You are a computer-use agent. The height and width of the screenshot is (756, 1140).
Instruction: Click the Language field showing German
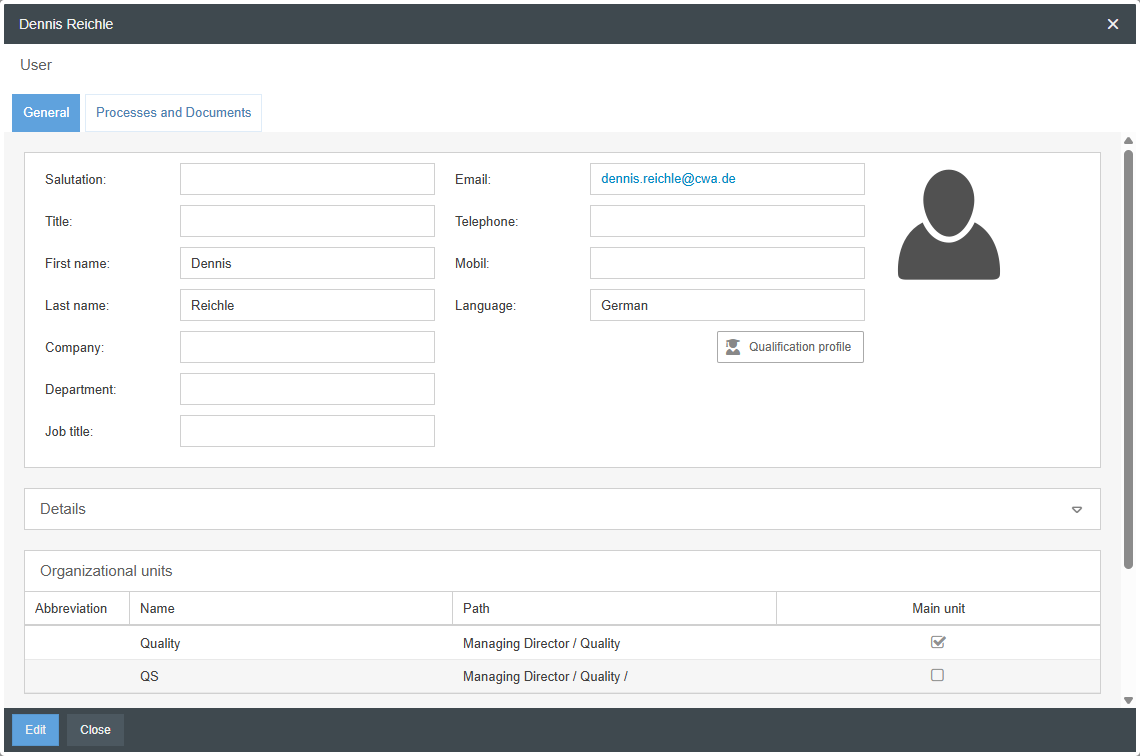[x=727, y=305]
